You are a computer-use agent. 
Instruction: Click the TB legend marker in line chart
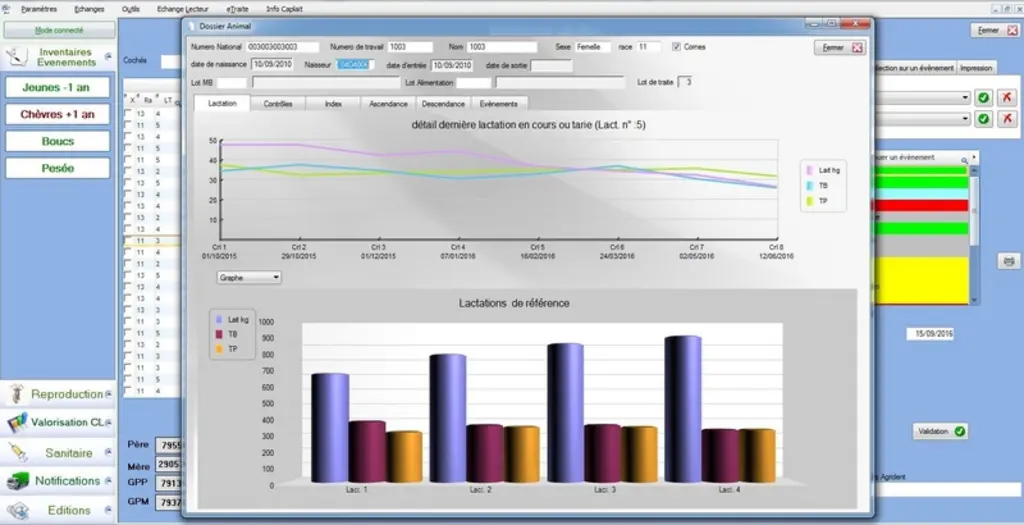[x=810, y=185]
